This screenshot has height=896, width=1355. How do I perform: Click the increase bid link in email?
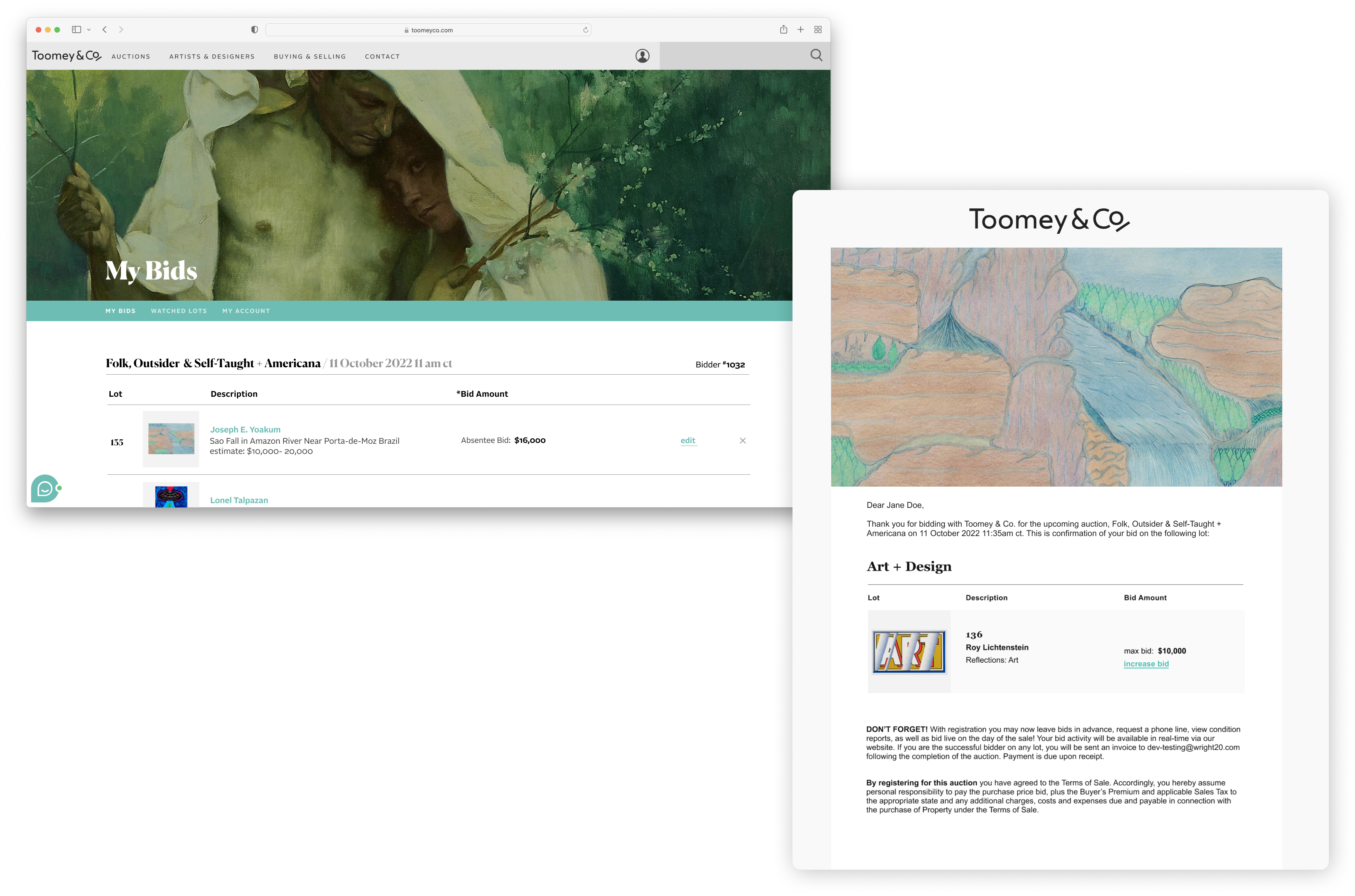click(1146, 664)
